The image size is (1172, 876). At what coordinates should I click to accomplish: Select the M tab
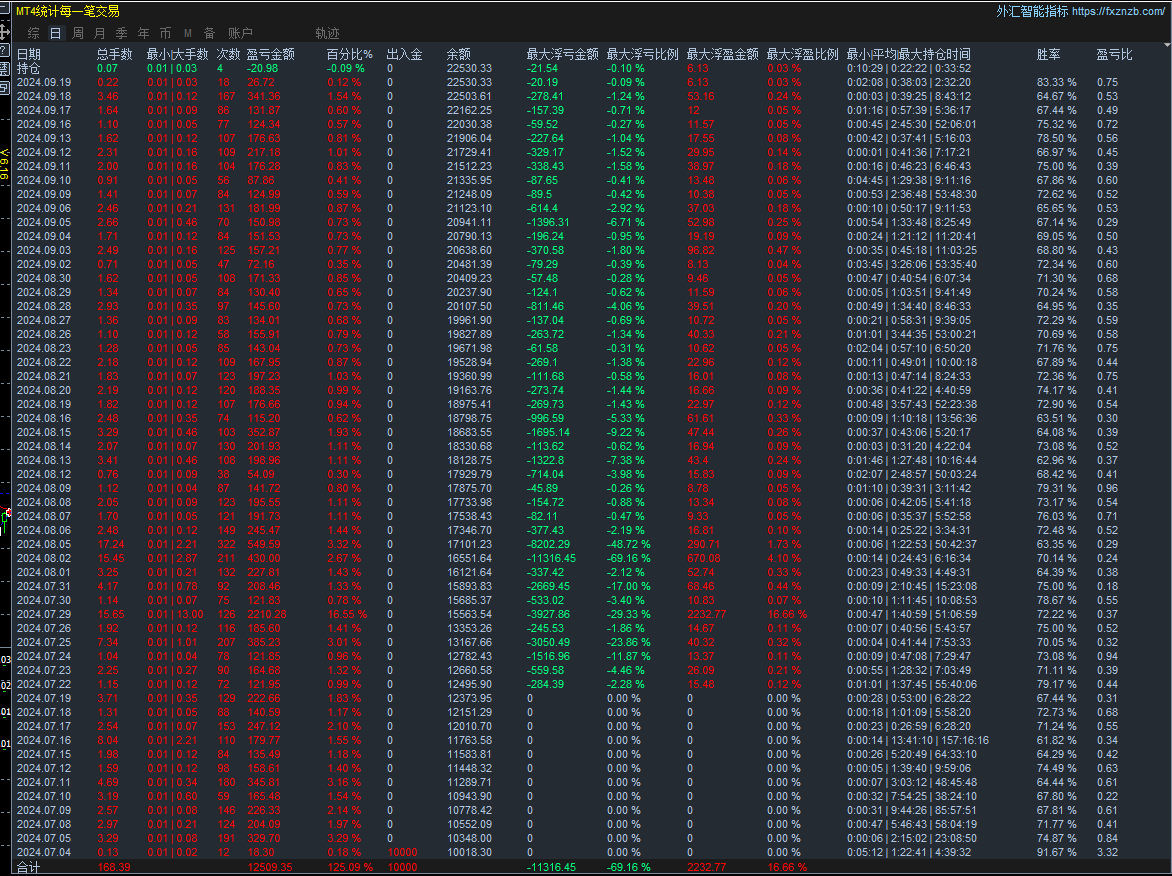(x=188, y=33)
